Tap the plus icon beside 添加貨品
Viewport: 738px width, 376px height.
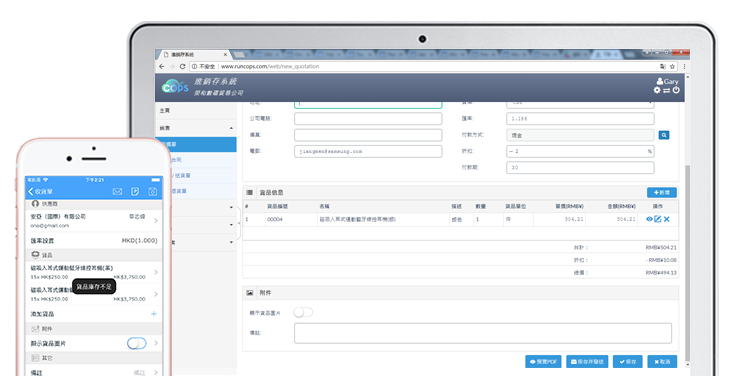(153, 313)
